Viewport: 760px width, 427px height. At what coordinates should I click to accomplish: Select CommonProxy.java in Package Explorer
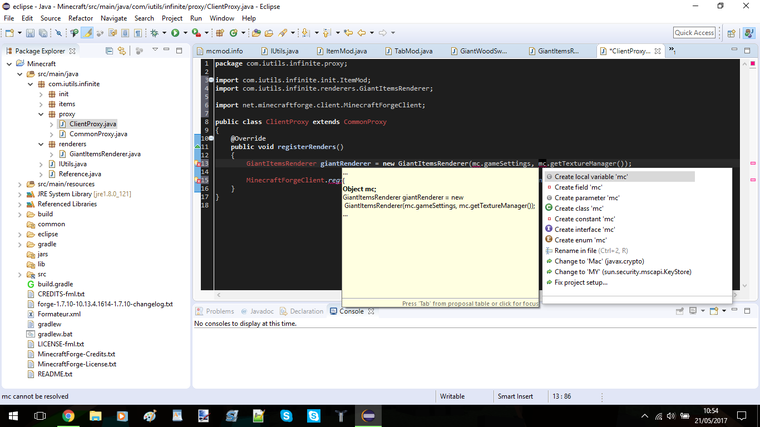pos(98,134)
